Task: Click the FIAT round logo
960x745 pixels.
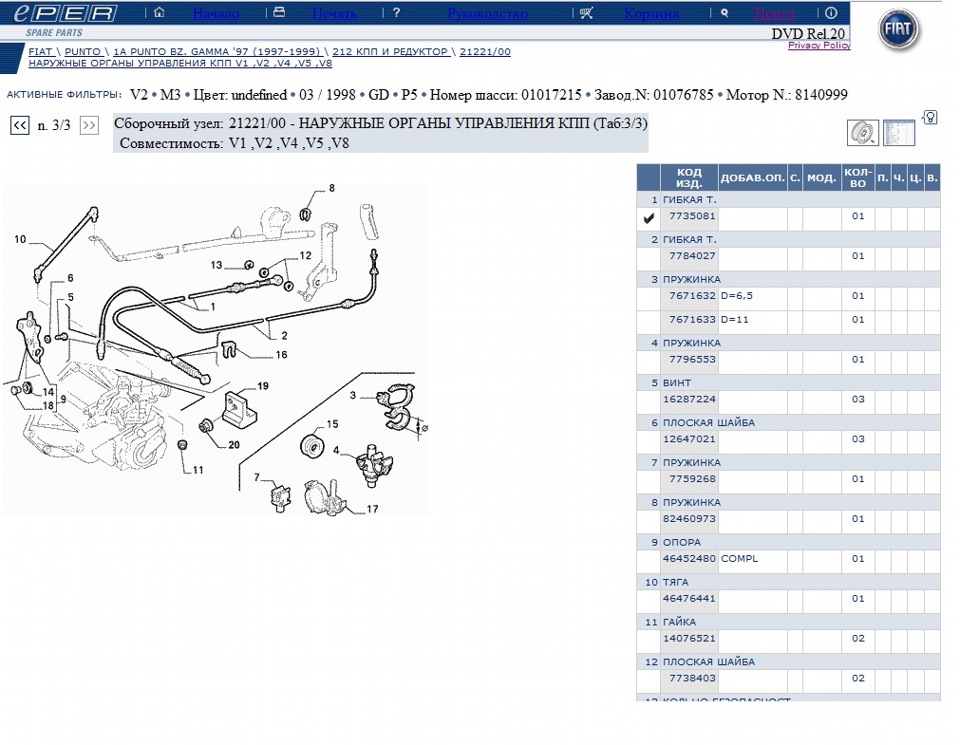Action: click(x=898, y=29)
